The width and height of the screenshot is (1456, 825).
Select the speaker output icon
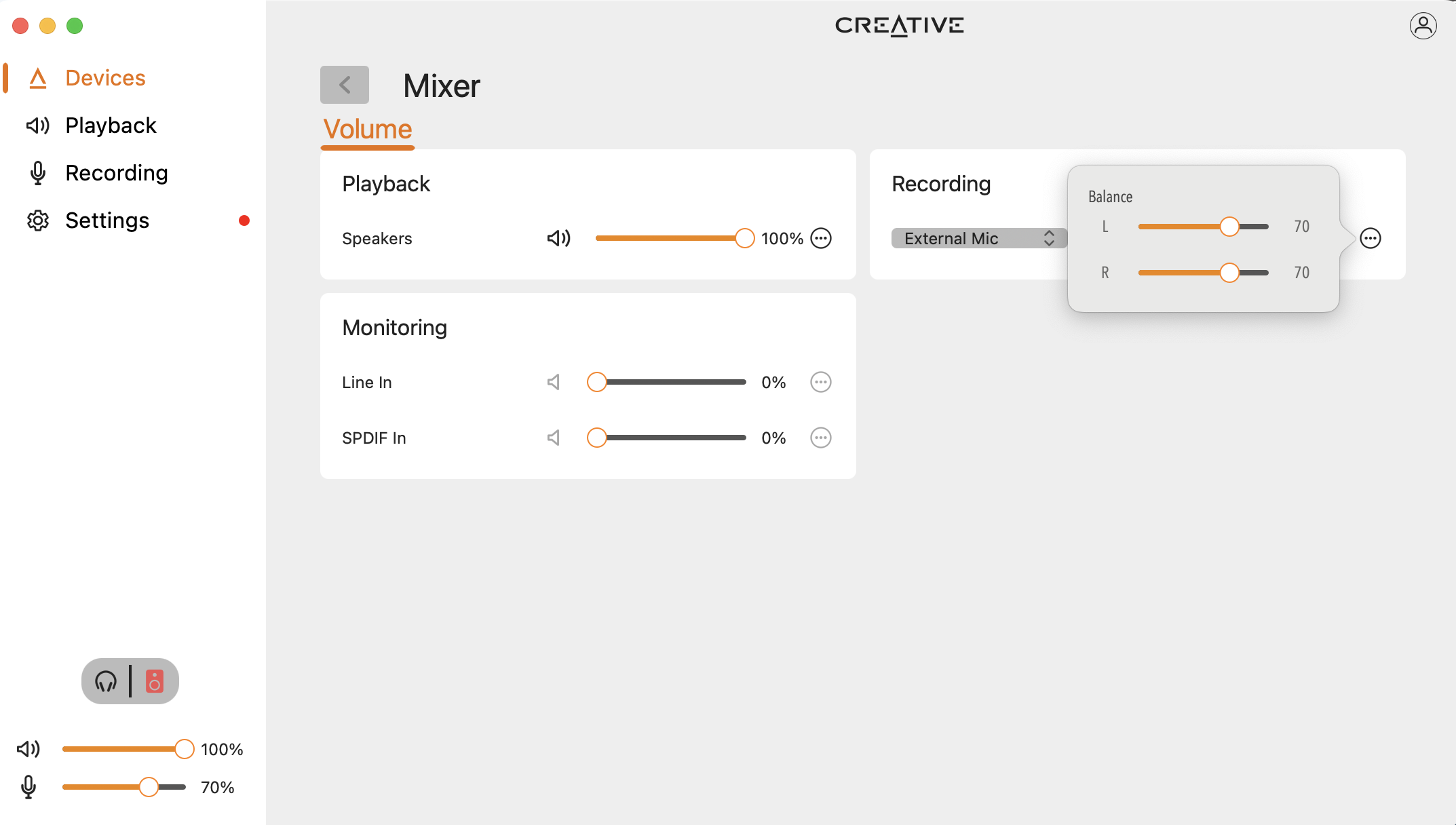[x=155, y=681]
